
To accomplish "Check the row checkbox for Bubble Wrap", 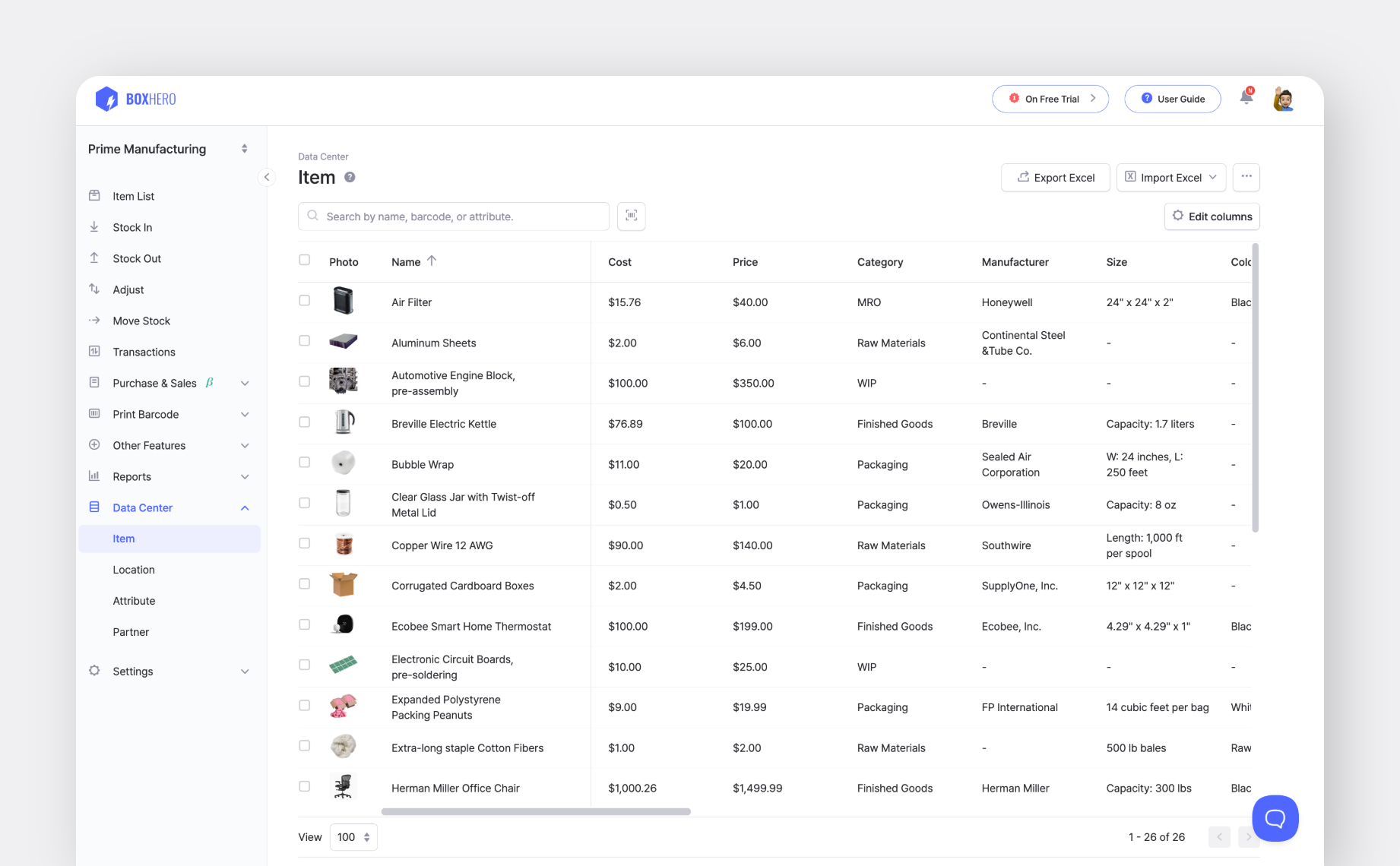I will (304, 461).
